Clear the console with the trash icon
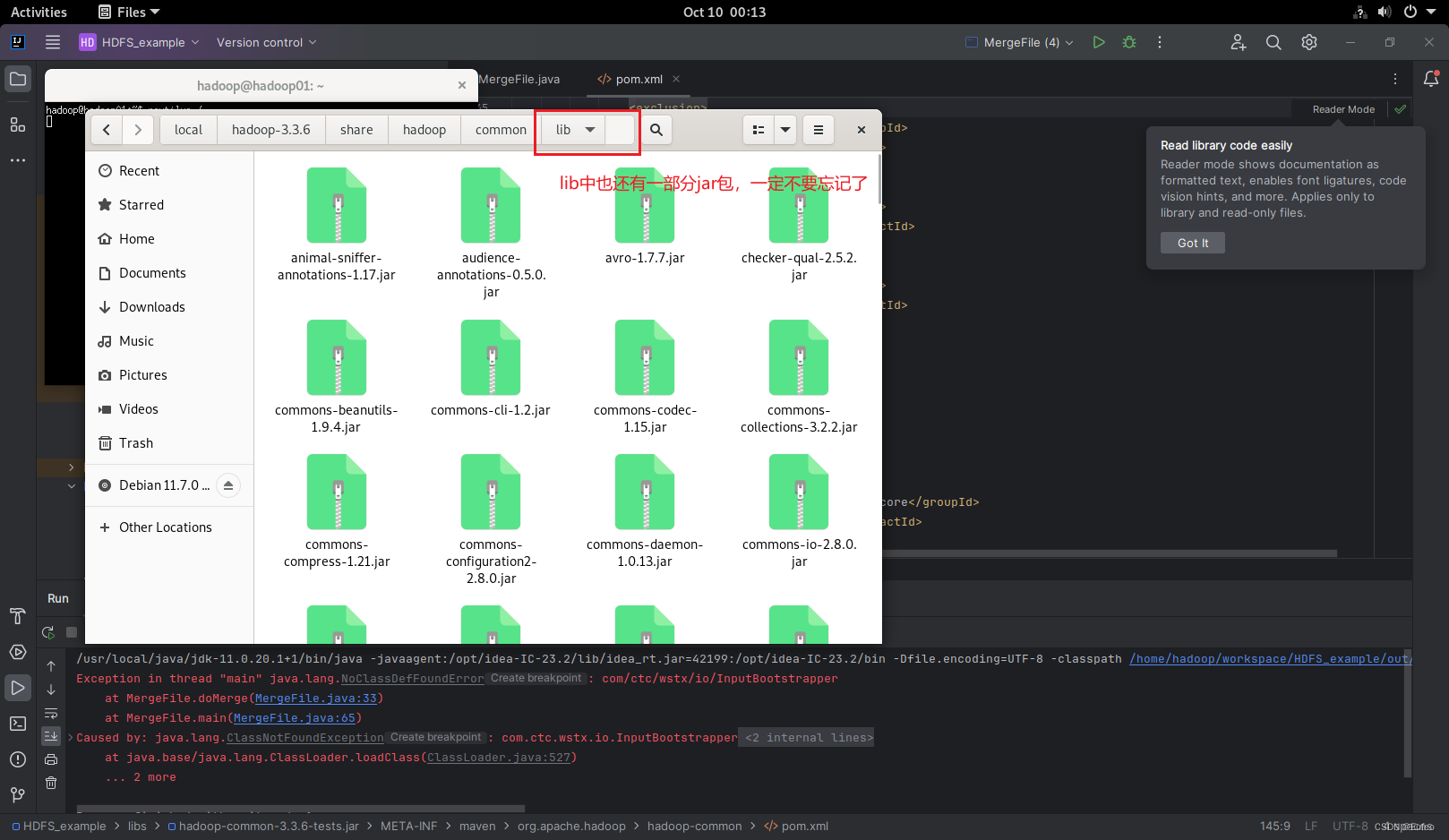The image size is (1449, 840). pos(51,783)
